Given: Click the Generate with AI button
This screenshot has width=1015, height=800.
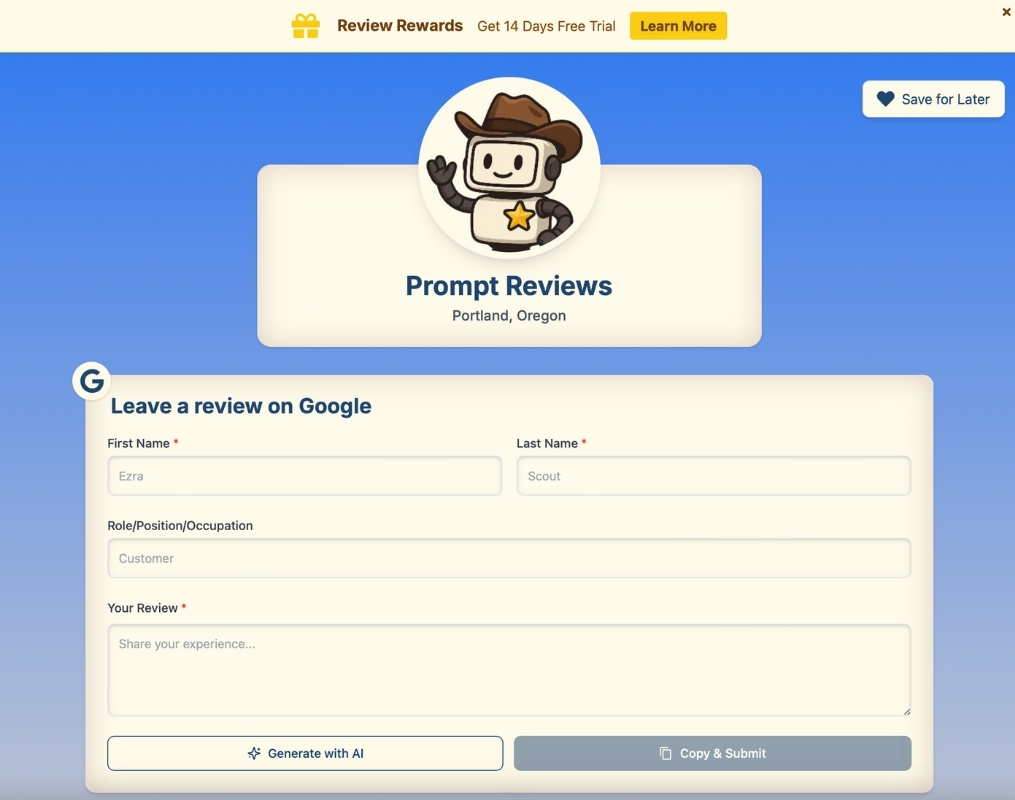Looking at the screenshot, I should [x=305, y=753].
